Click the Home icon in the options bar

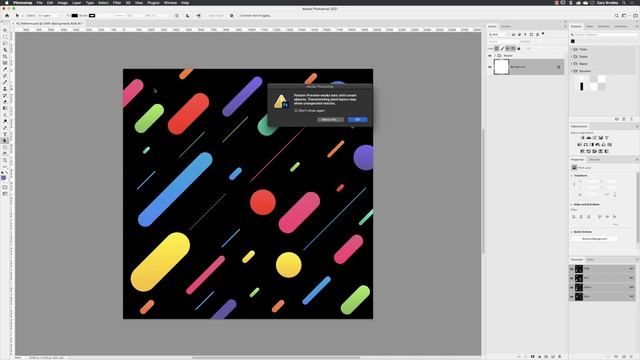7,16
